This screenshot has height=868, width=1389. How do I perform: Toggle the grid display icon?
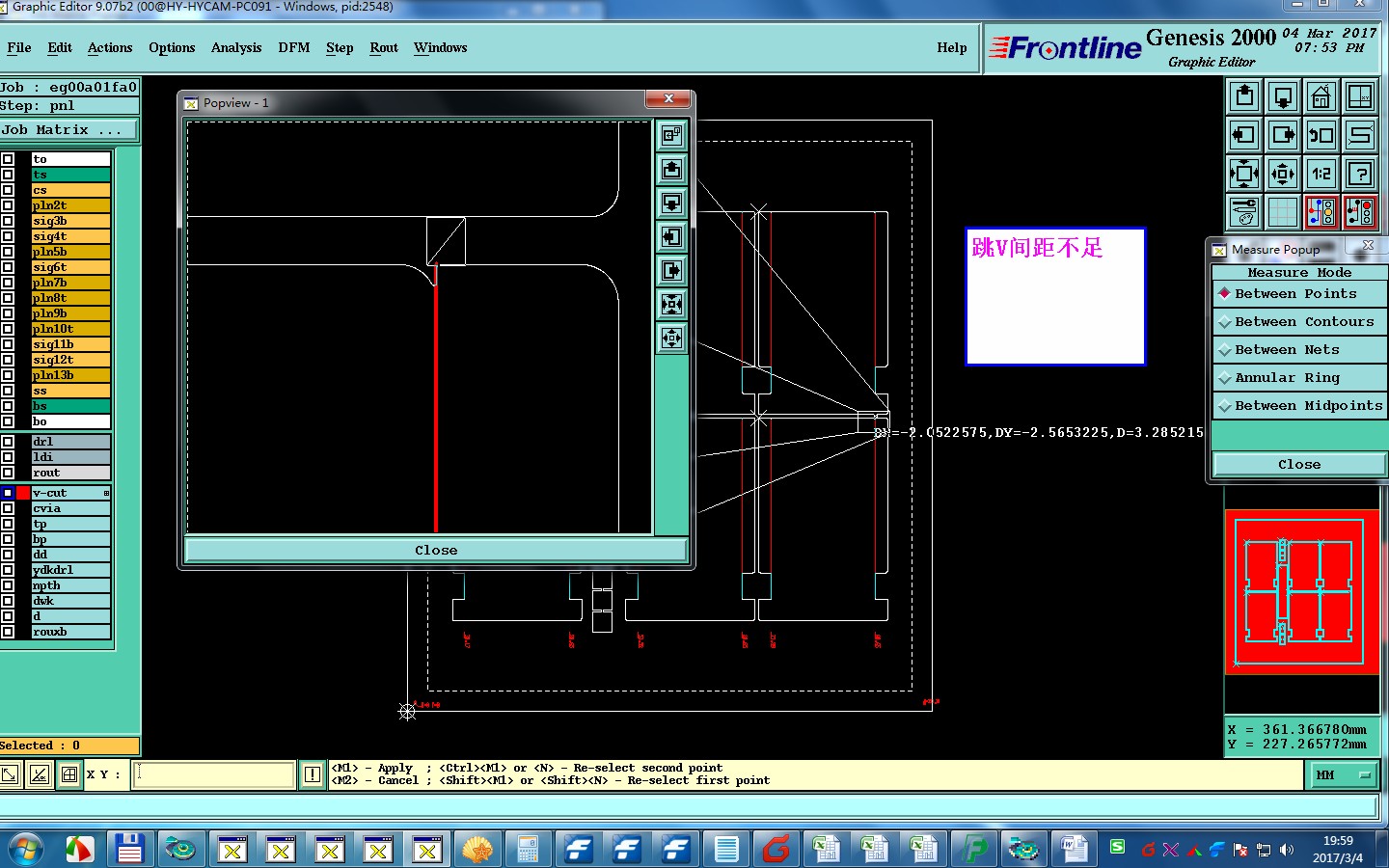click(x=1283, y=212)
